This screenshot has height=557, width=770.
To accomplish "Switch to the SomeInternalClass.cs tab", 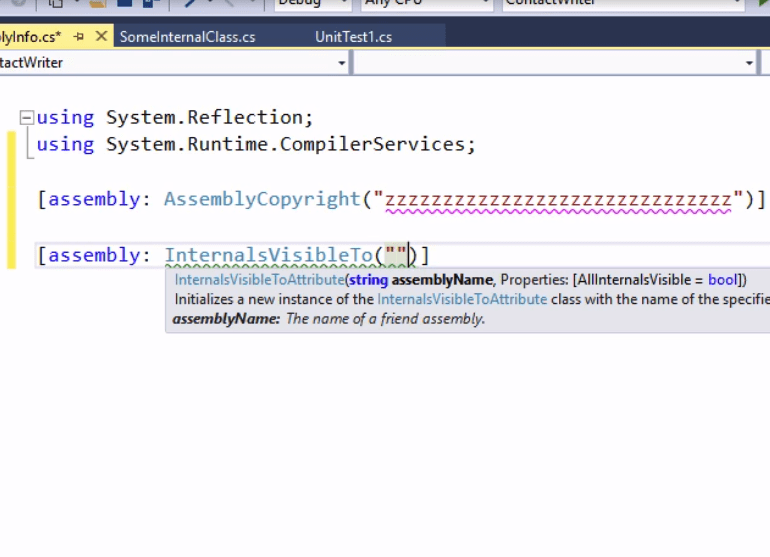I will click(x=188, y=37).
